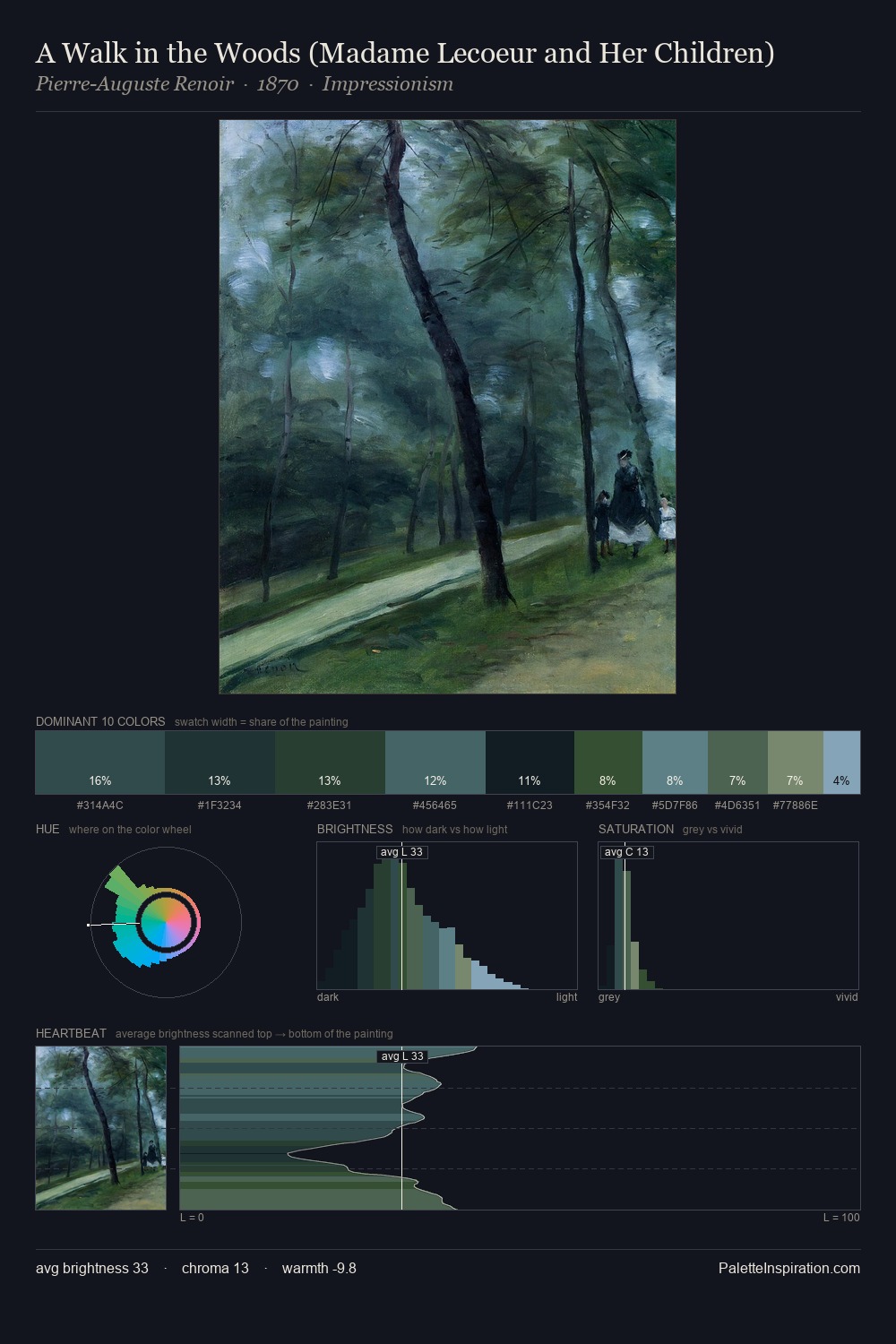Click the 'DOMINANT 10 COLORS' heading

(x=100, y=721)
